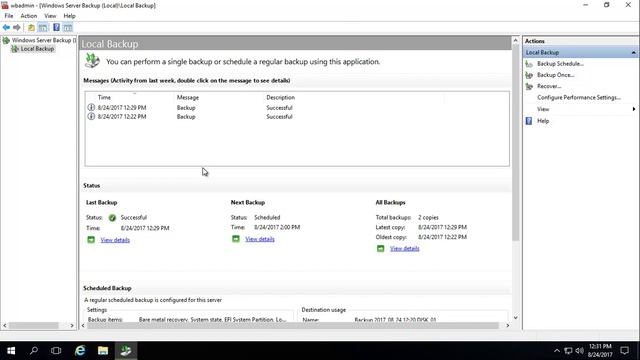Open File Explorer from the taskbar
The image size is (640, 360).
point(103,351)
